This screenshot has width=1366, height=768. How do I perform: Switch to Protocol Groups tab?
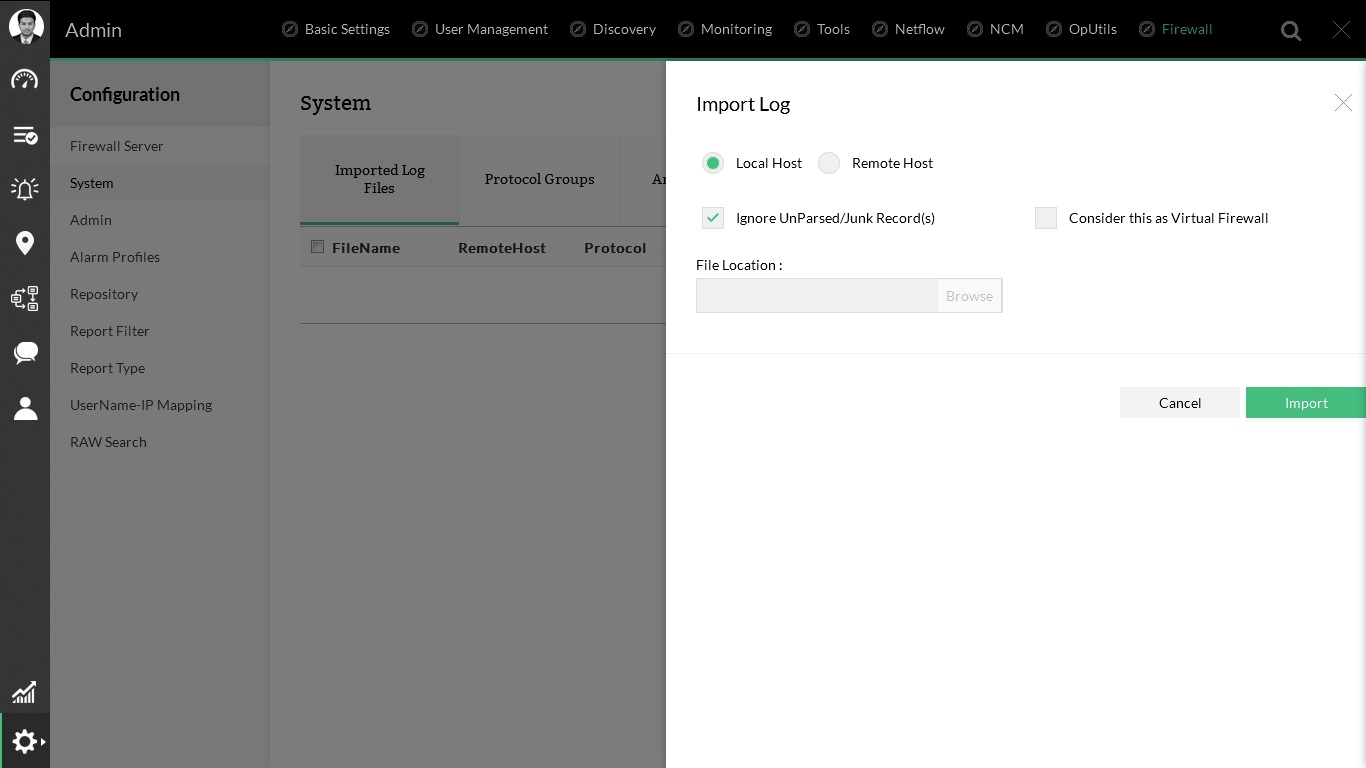[x=540, y=179]
